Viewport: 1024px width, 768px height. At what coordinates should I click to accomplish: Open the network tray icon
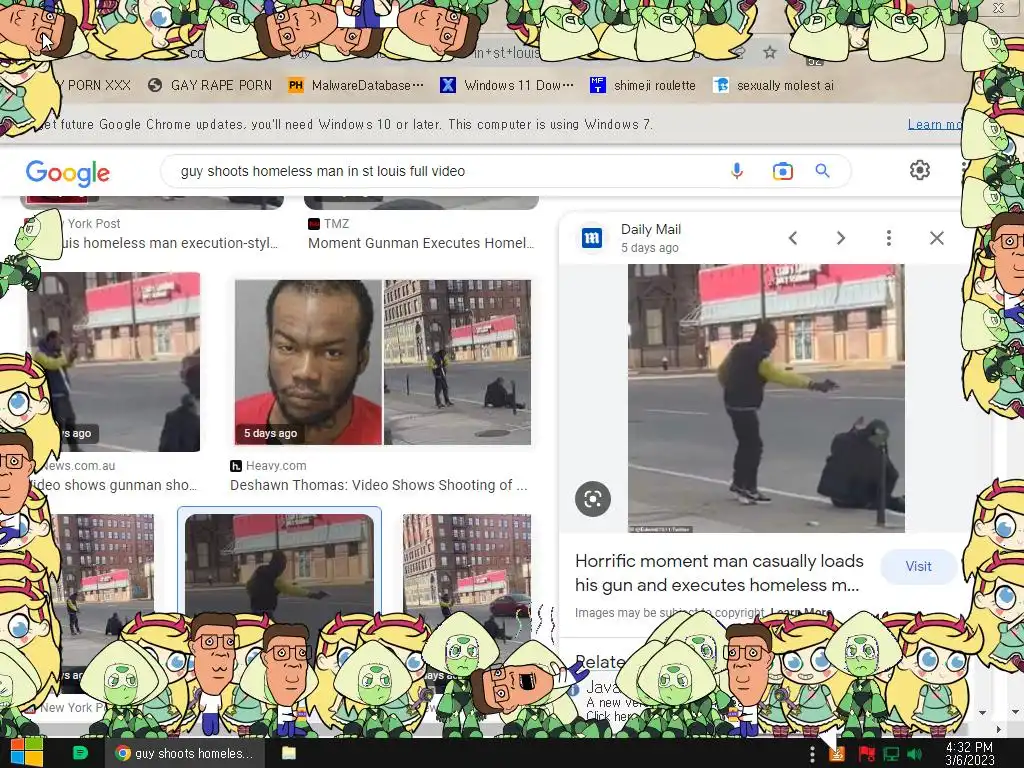point(891,754)
